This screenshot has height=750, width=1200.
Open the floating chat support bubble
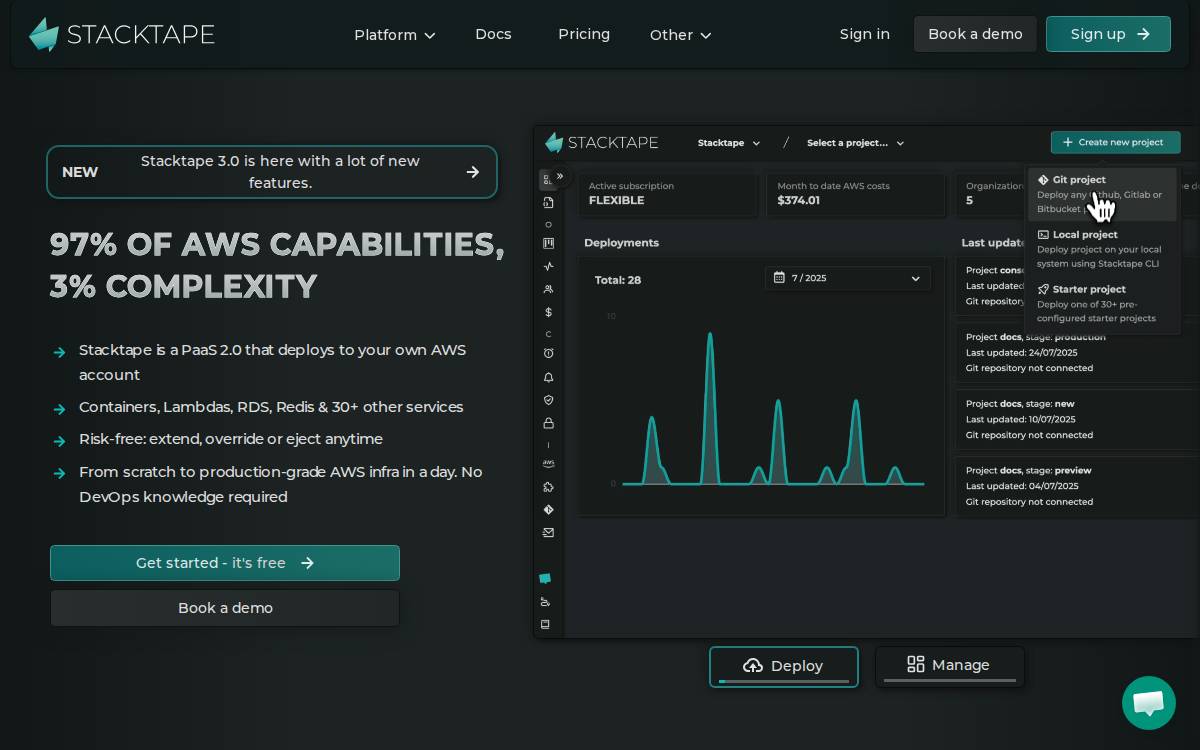click(x=1149, y=703)
